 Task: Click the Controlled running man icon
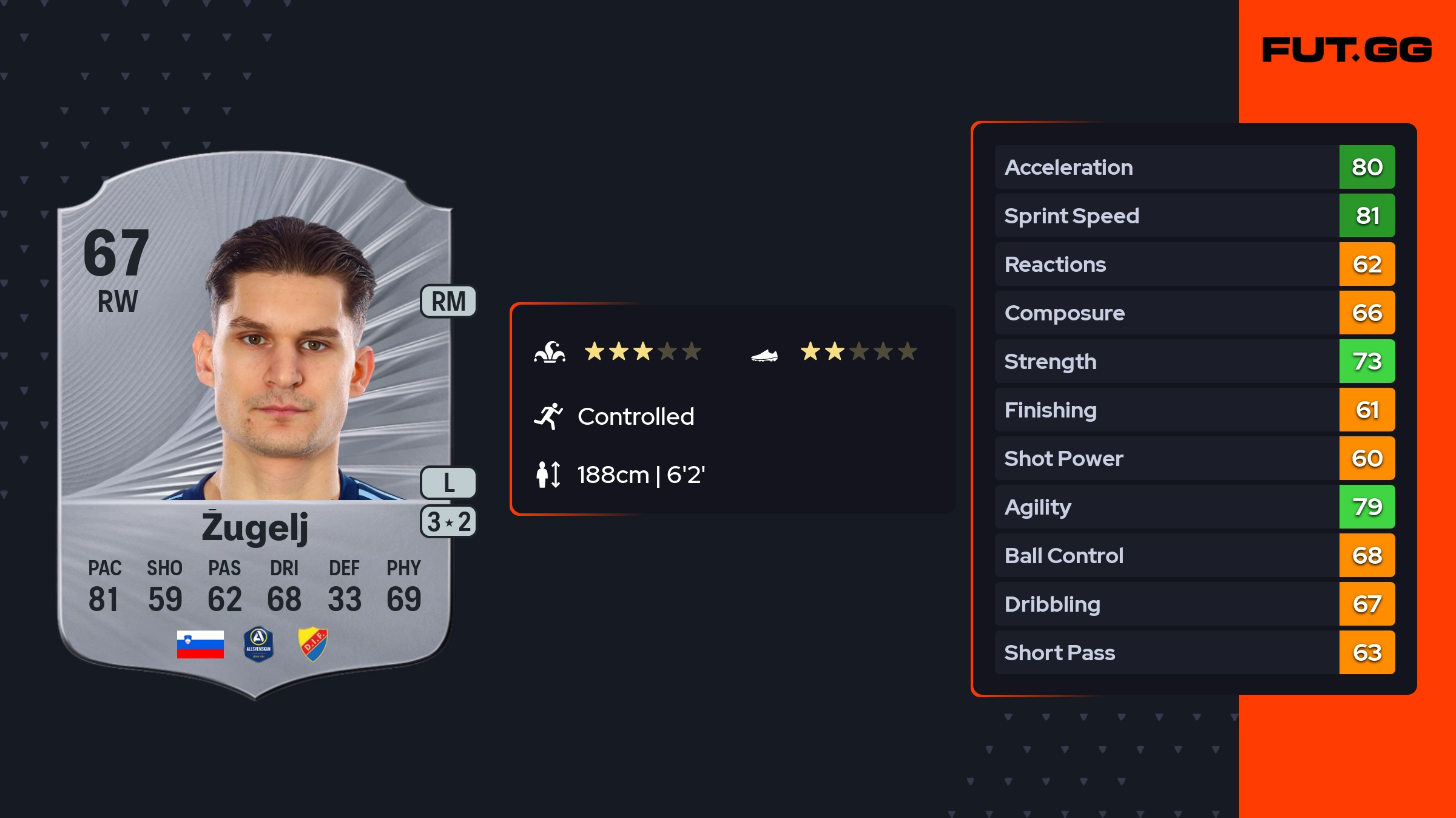[548, 416]
